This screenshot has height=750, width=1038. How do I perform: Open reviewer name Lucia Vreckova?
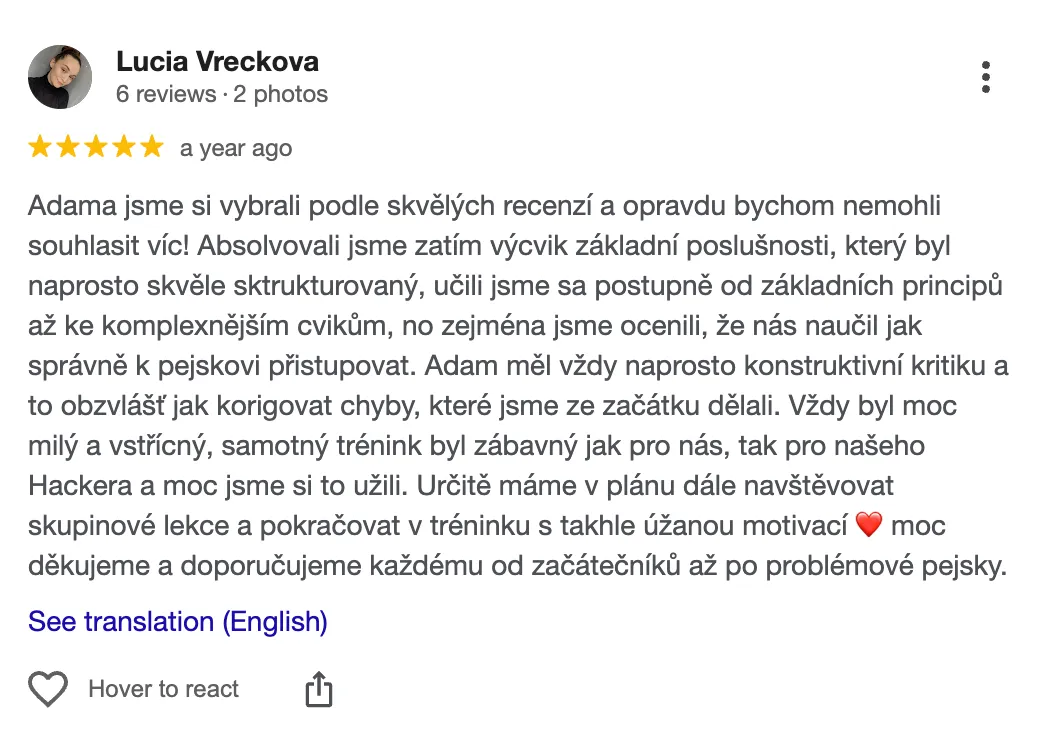tap(217, 62)
